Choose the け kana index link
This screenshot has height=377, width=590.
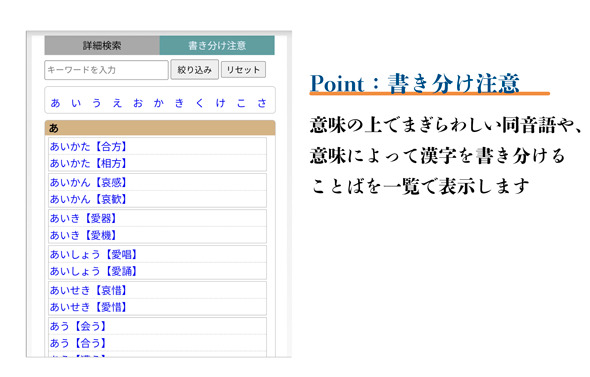(x=220, y=103)
